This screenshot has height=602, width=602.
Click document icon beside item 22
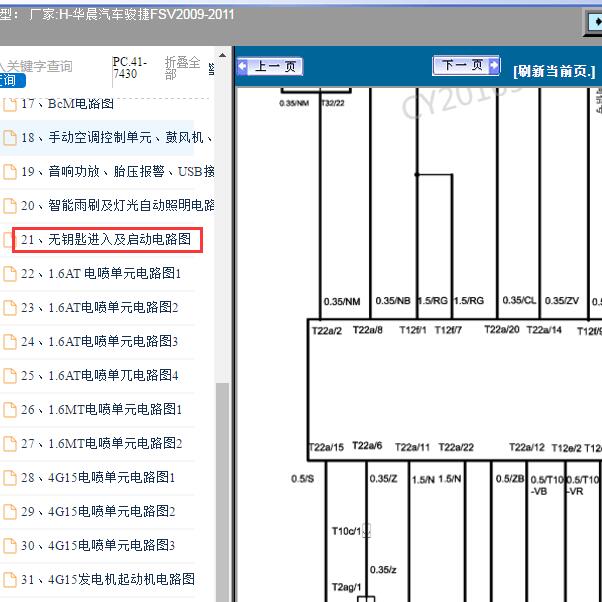(10, 274)
